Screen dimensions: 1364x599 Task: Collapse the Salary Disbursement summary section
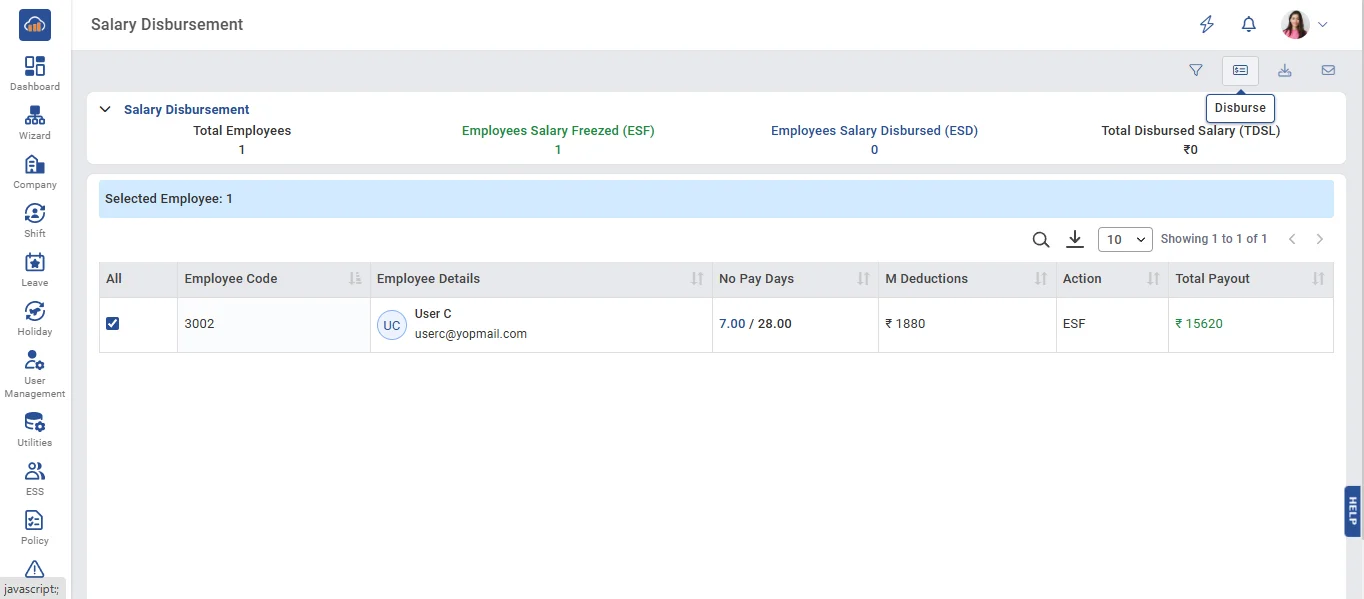(105, 110)
